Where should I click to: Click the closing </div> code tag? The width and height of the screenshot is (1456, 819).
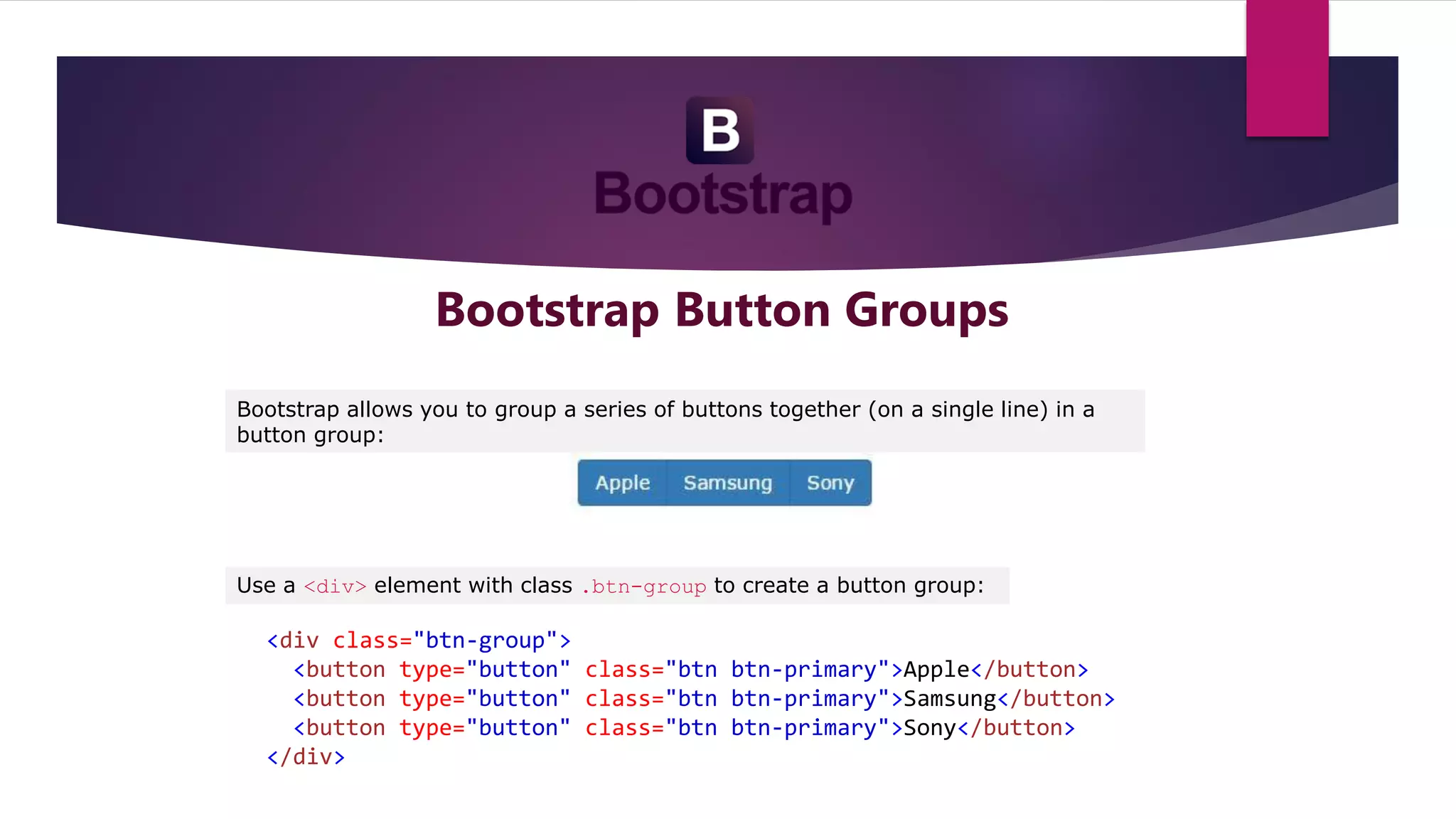coord(306,756)
